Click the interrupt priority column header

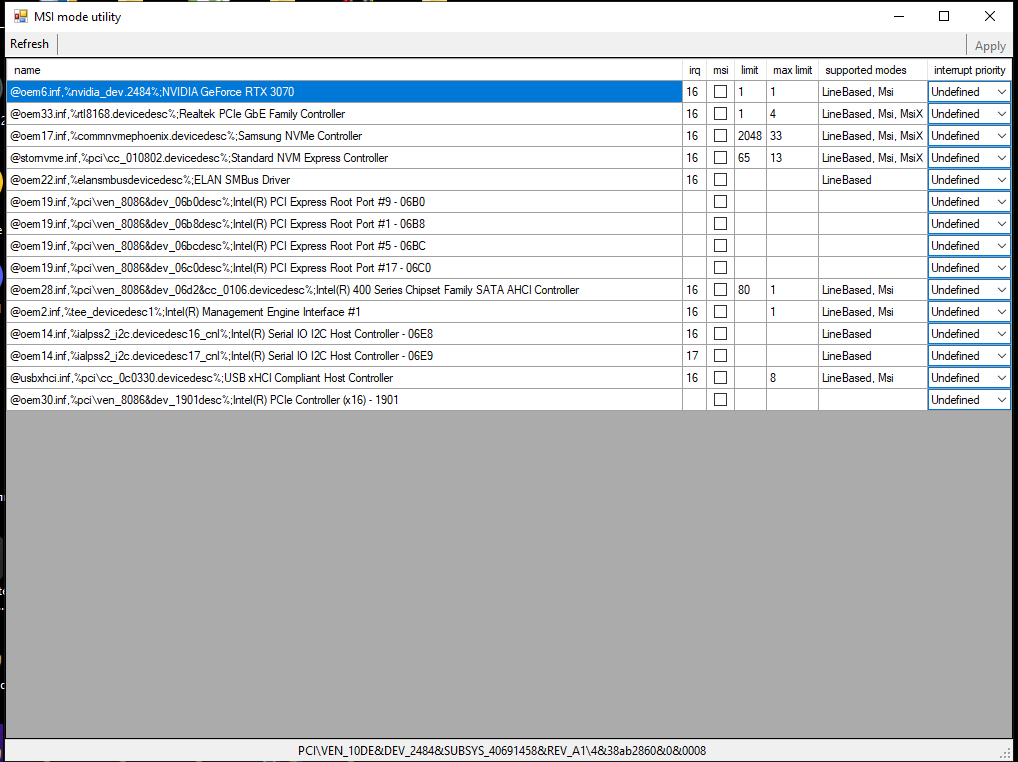(968, 70)
